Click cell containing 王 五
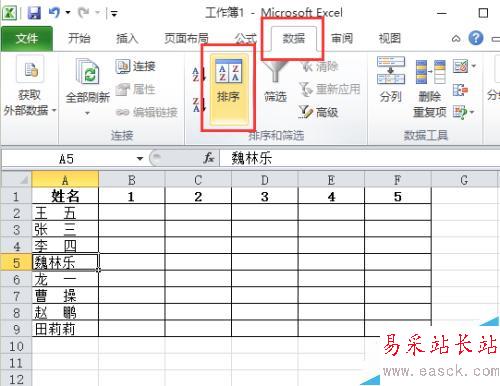Image resolution: width=500 pixels, height=386 pixels. tap(65, 213)
